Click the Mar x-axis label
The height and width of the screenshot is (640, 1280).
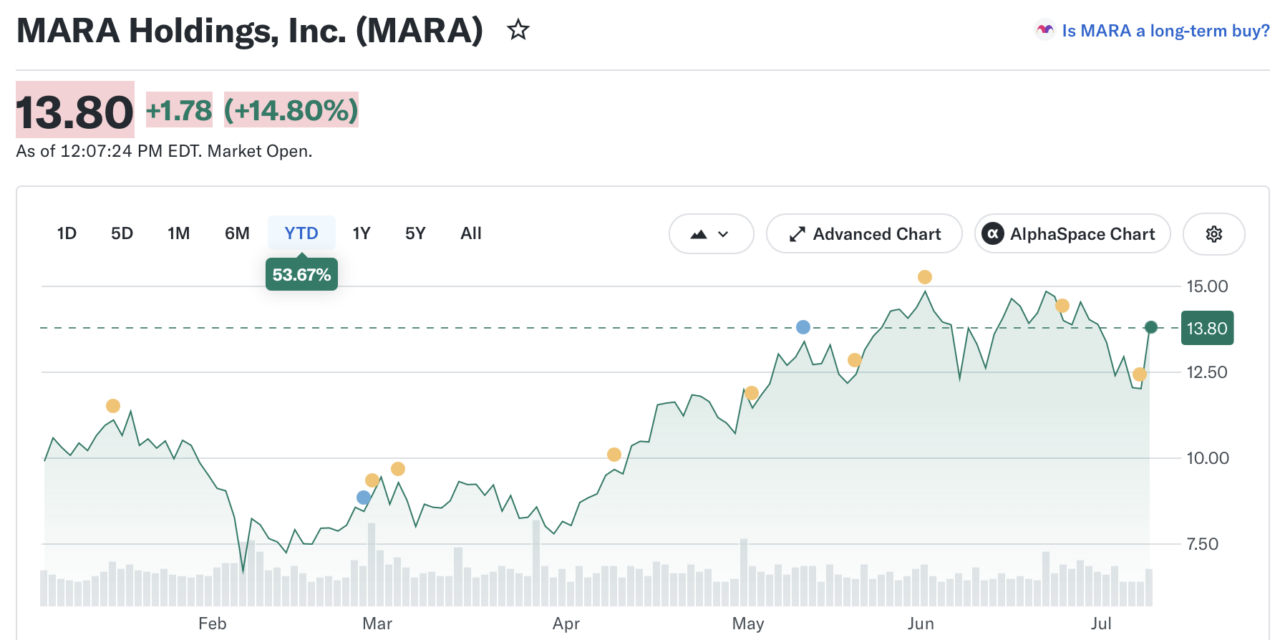point(376,623)
